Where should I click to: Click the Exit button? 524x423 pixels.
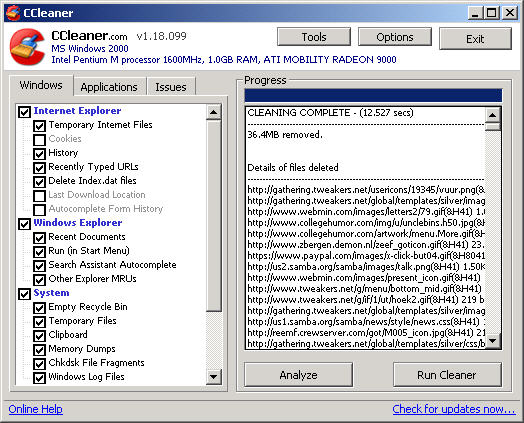pyautogui.click(x=475, y=39)
